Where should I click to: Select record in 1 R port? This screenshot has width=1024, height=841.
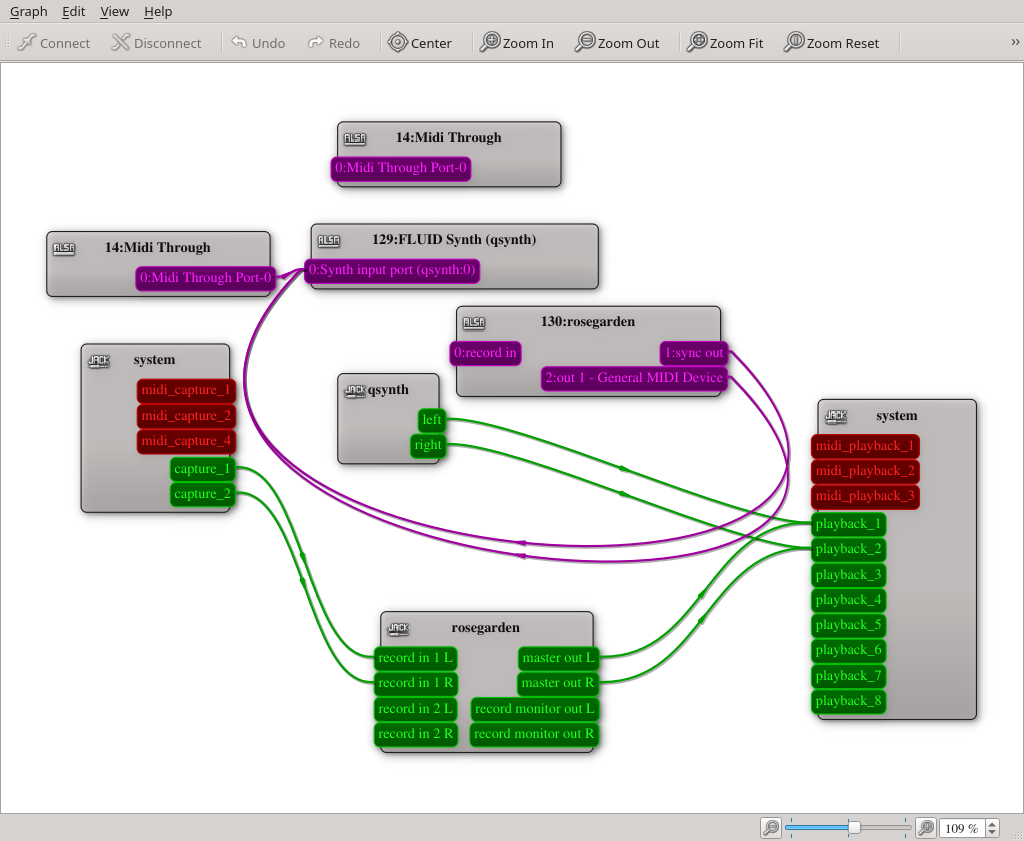415,683
